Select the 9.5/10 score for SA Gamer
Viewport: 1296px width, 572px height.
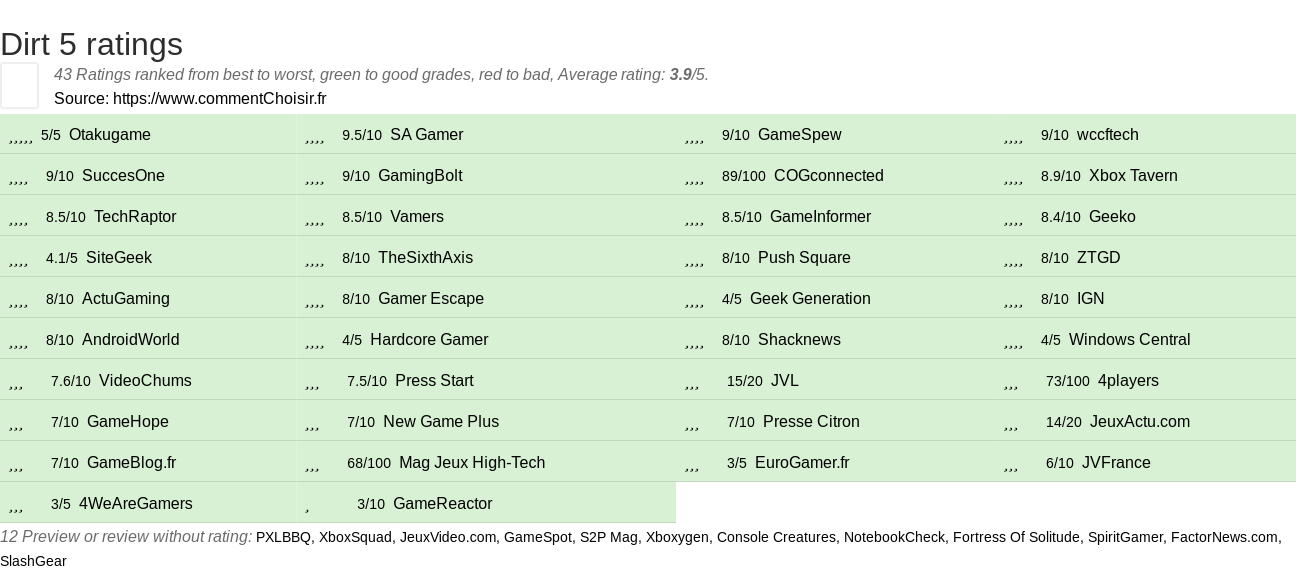(x=362, y=135)
